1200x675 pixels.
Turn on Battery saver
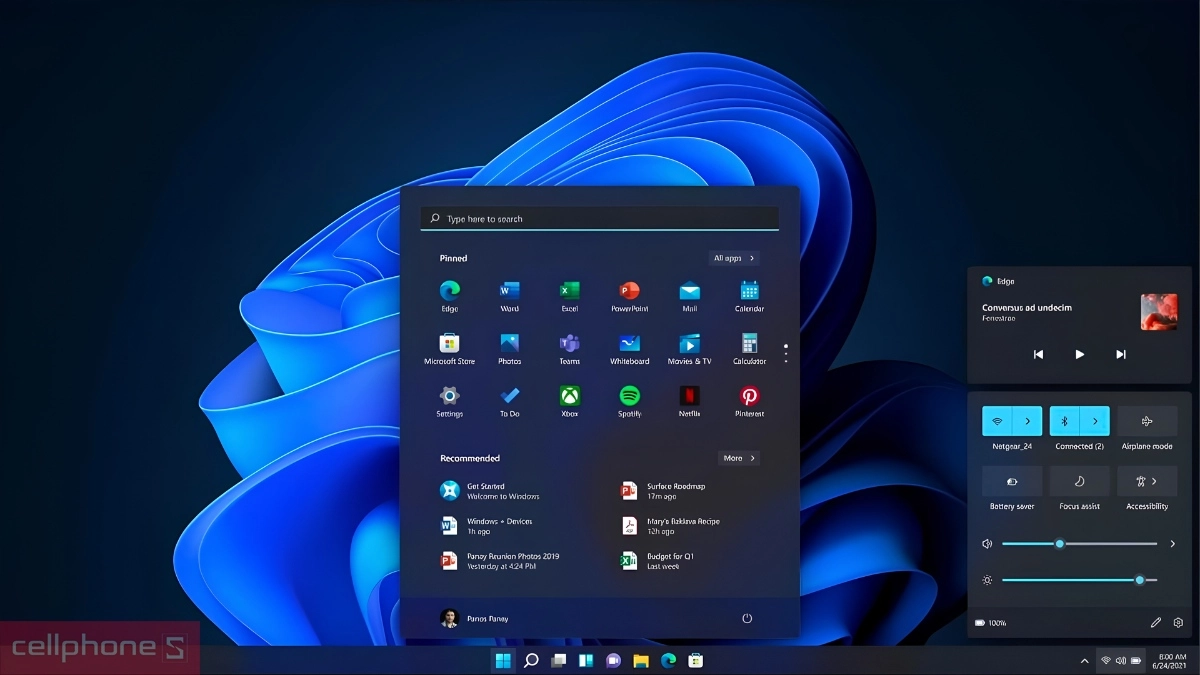pos(1012,481)
